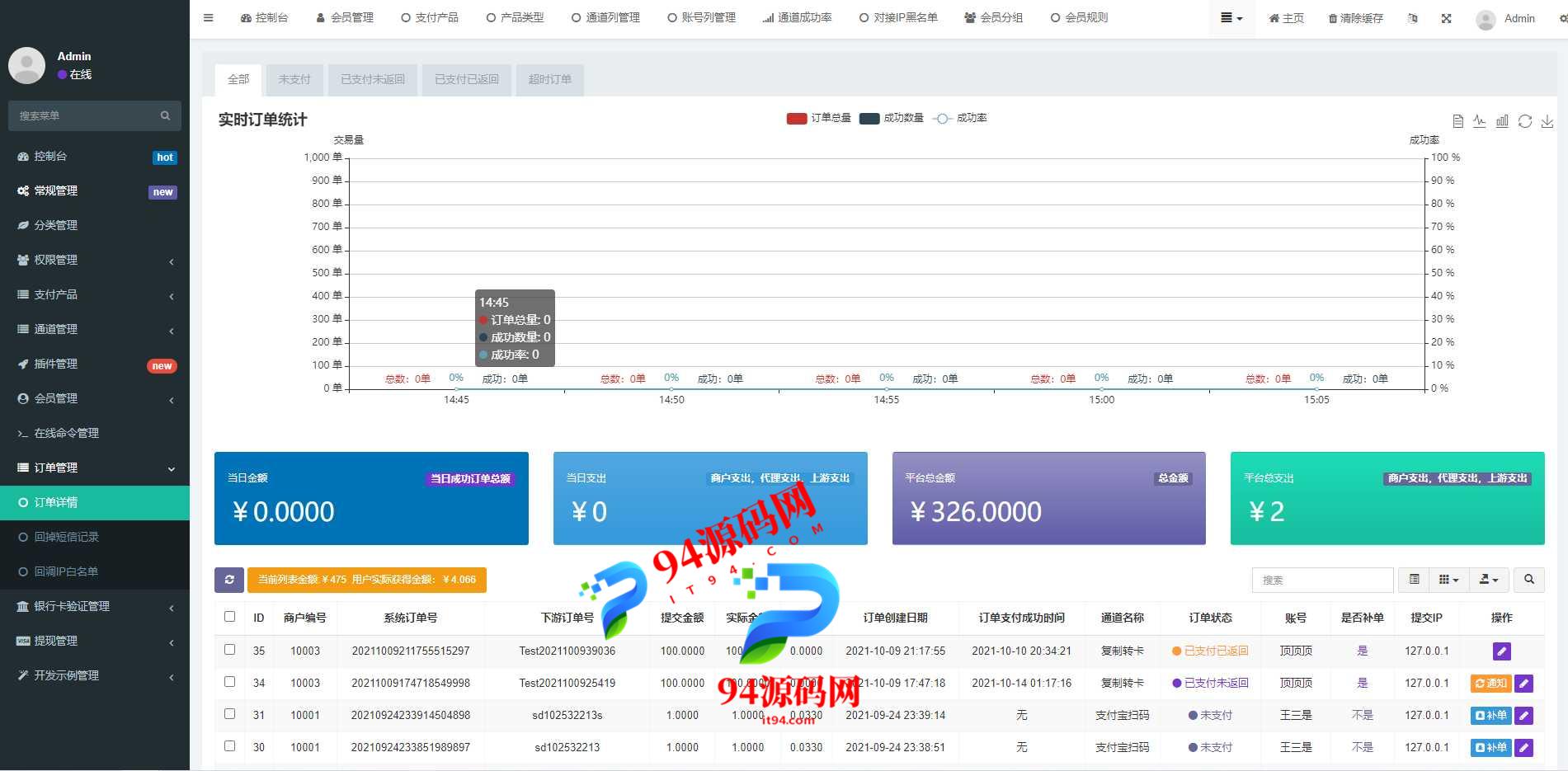Open 在线命令管理 in the sidebar
This screenshot has height=771, width=1568.
pyautogui.click(x=95, y=433)
